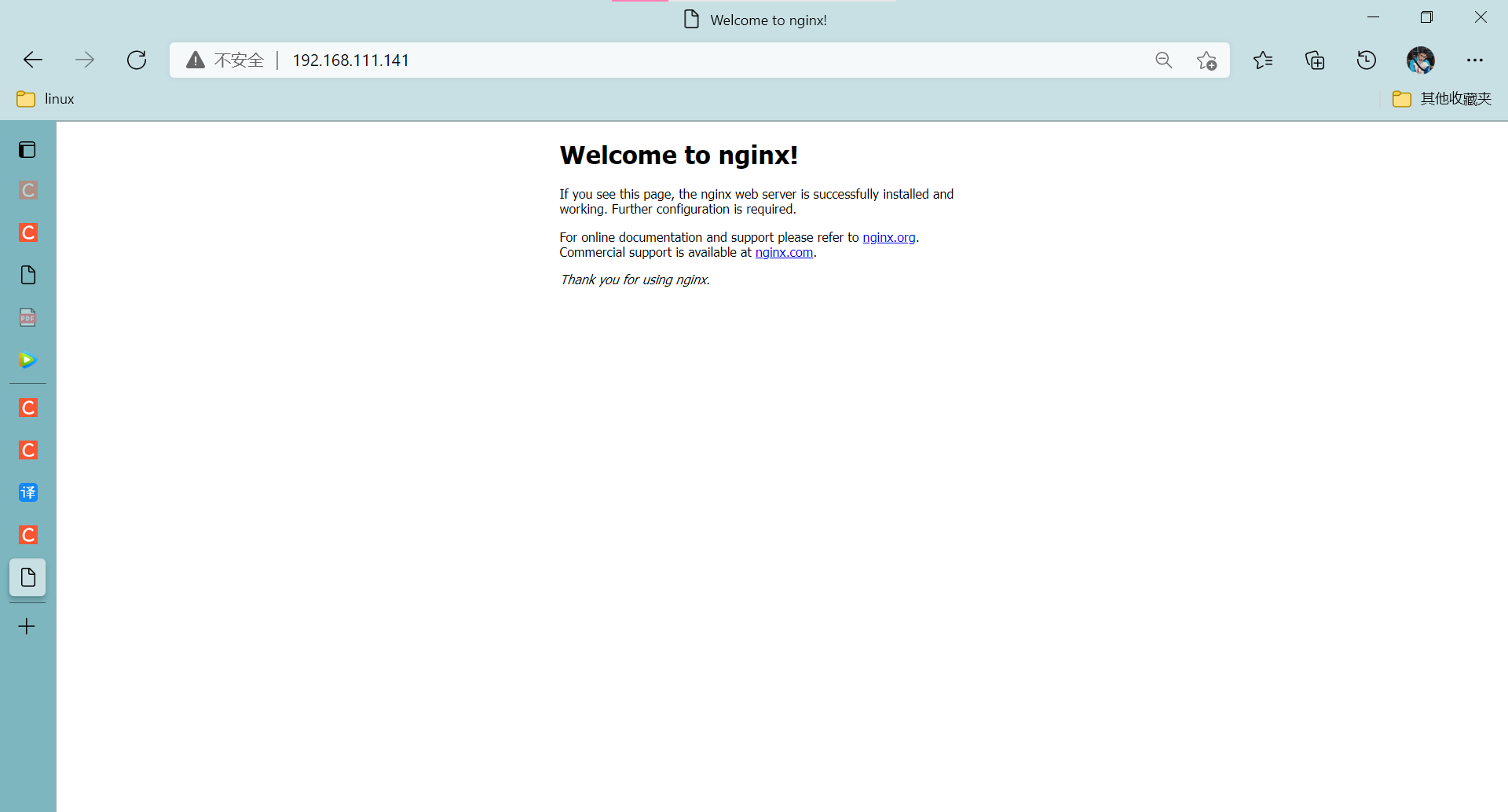Select the C tab directly below the translate tab
This screenshot has width=1508, height=812.
(28, 535)
